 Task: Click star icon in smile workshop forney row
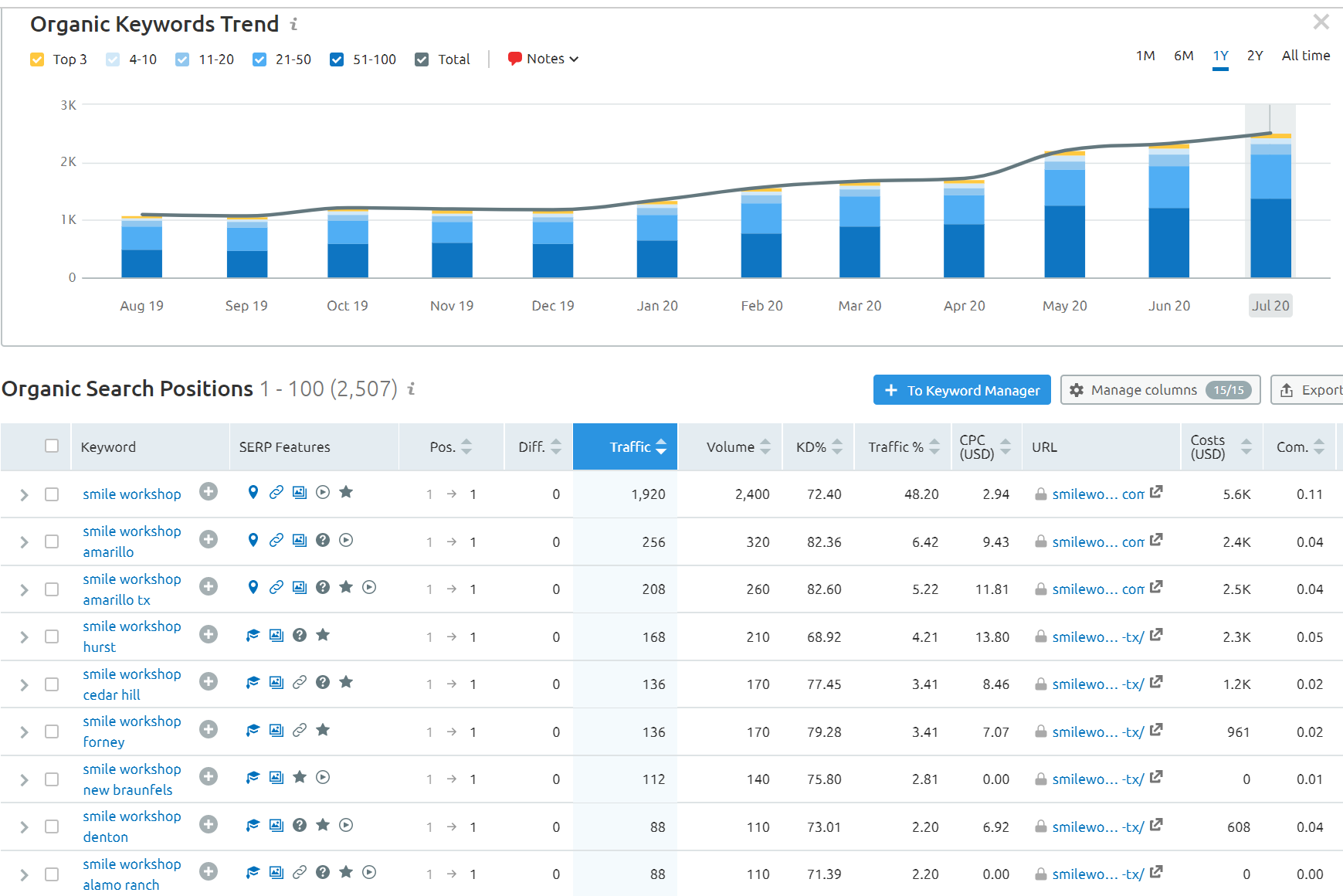(x=323, y=730)
